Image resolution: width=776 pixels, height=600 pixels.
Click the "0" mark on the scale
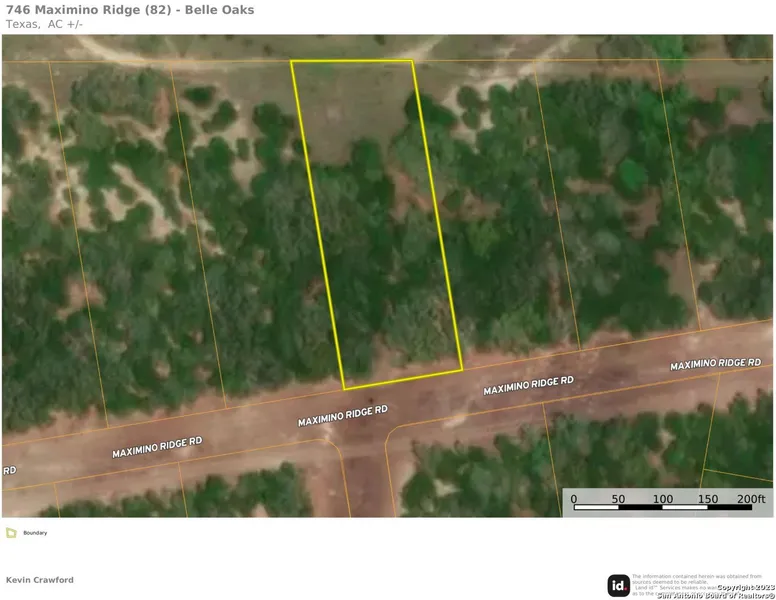pos(574,498)
